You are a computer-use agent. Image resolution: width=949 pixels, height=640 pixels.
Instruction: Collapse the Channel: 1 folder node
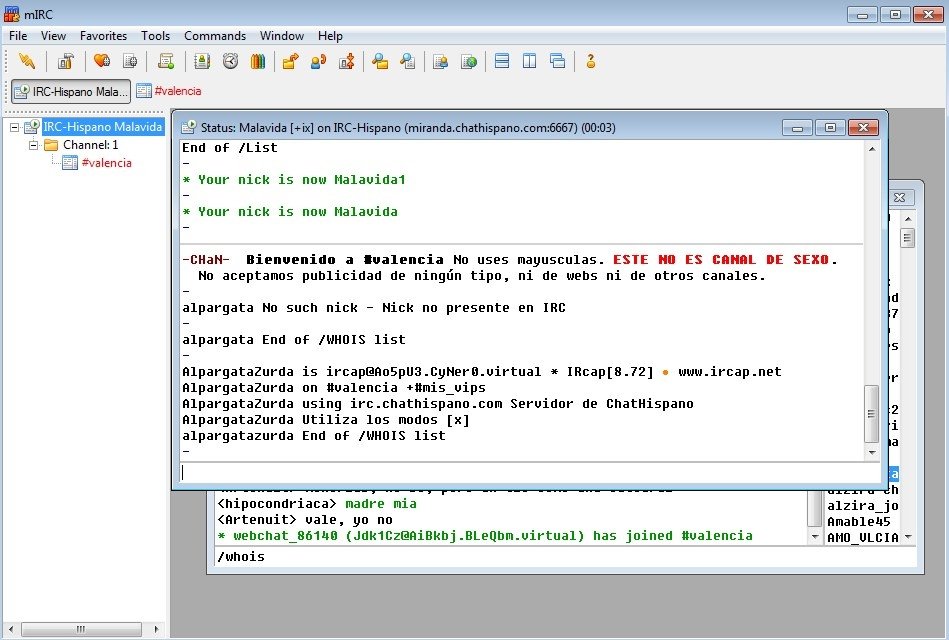click(x=34, y=145)
